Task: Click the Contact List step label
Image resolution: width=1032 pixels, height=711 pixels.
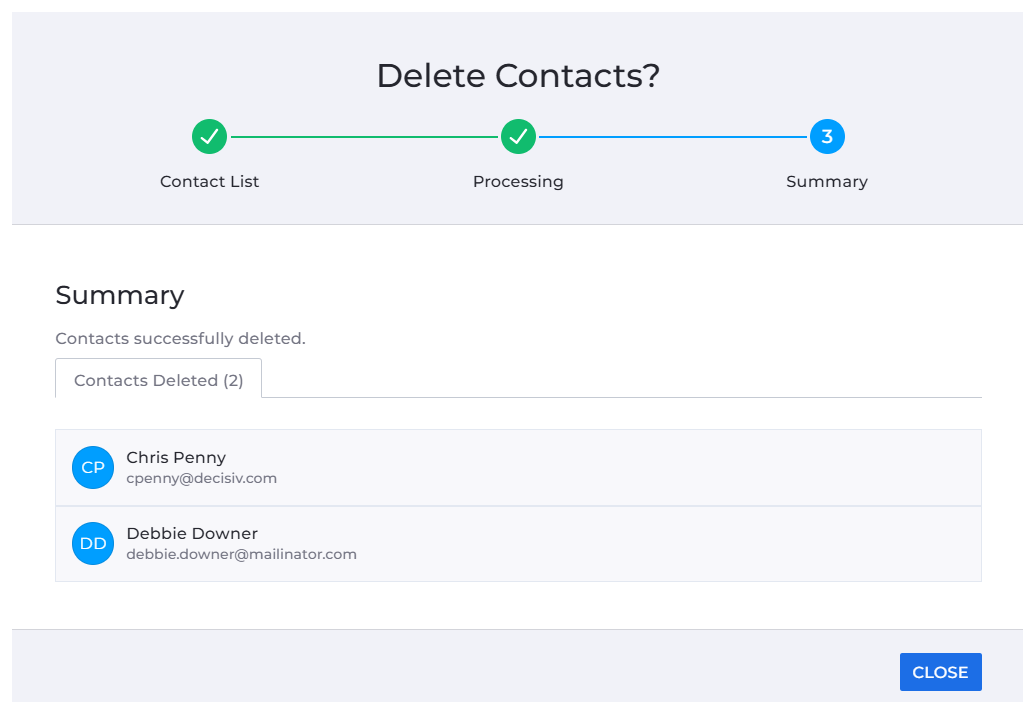Action: click(x=209, y=182)
